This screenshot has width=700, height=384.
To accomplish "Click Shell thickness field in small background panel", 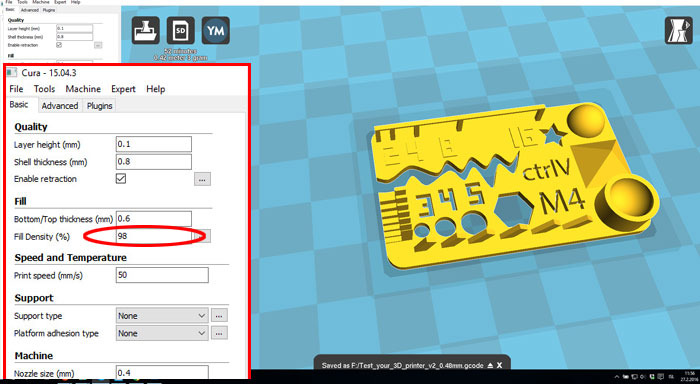I will coord(75,37).
